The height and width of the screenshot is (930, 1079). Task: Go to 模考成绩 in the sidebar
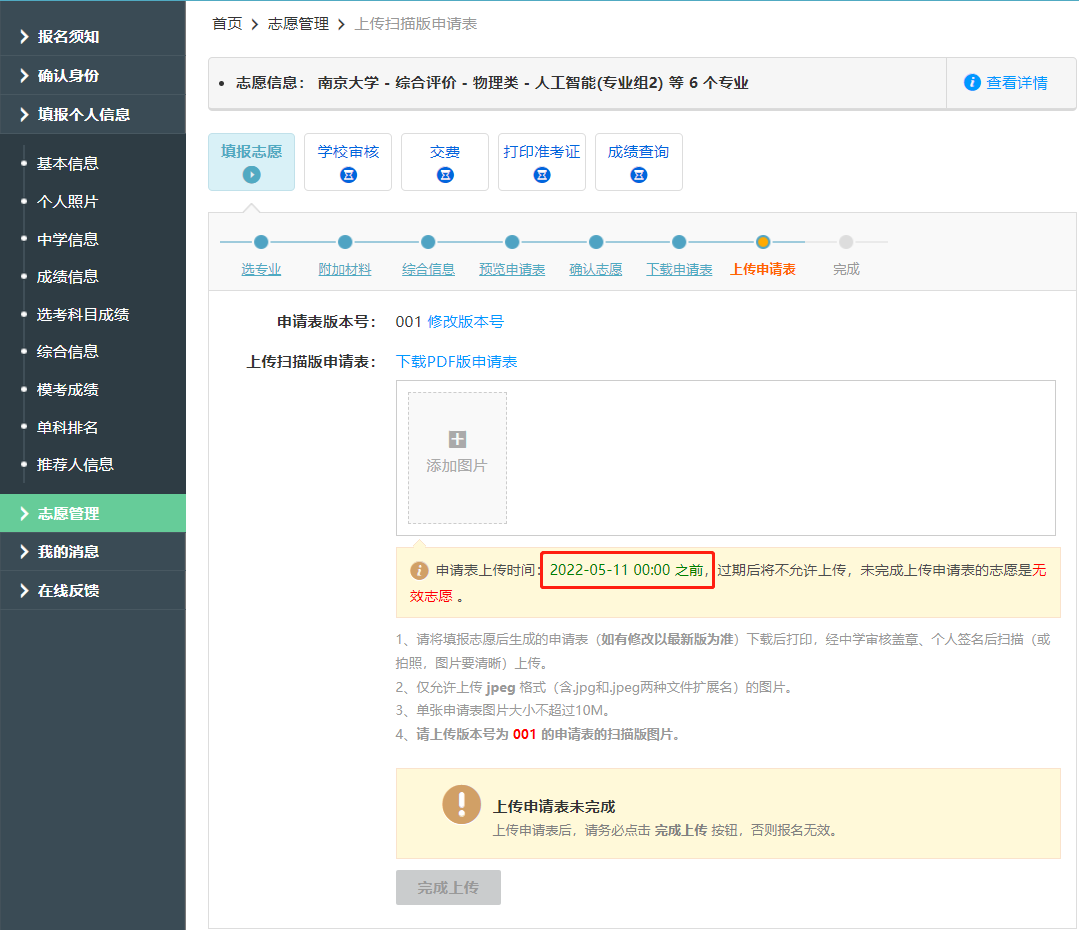[67, 390]
